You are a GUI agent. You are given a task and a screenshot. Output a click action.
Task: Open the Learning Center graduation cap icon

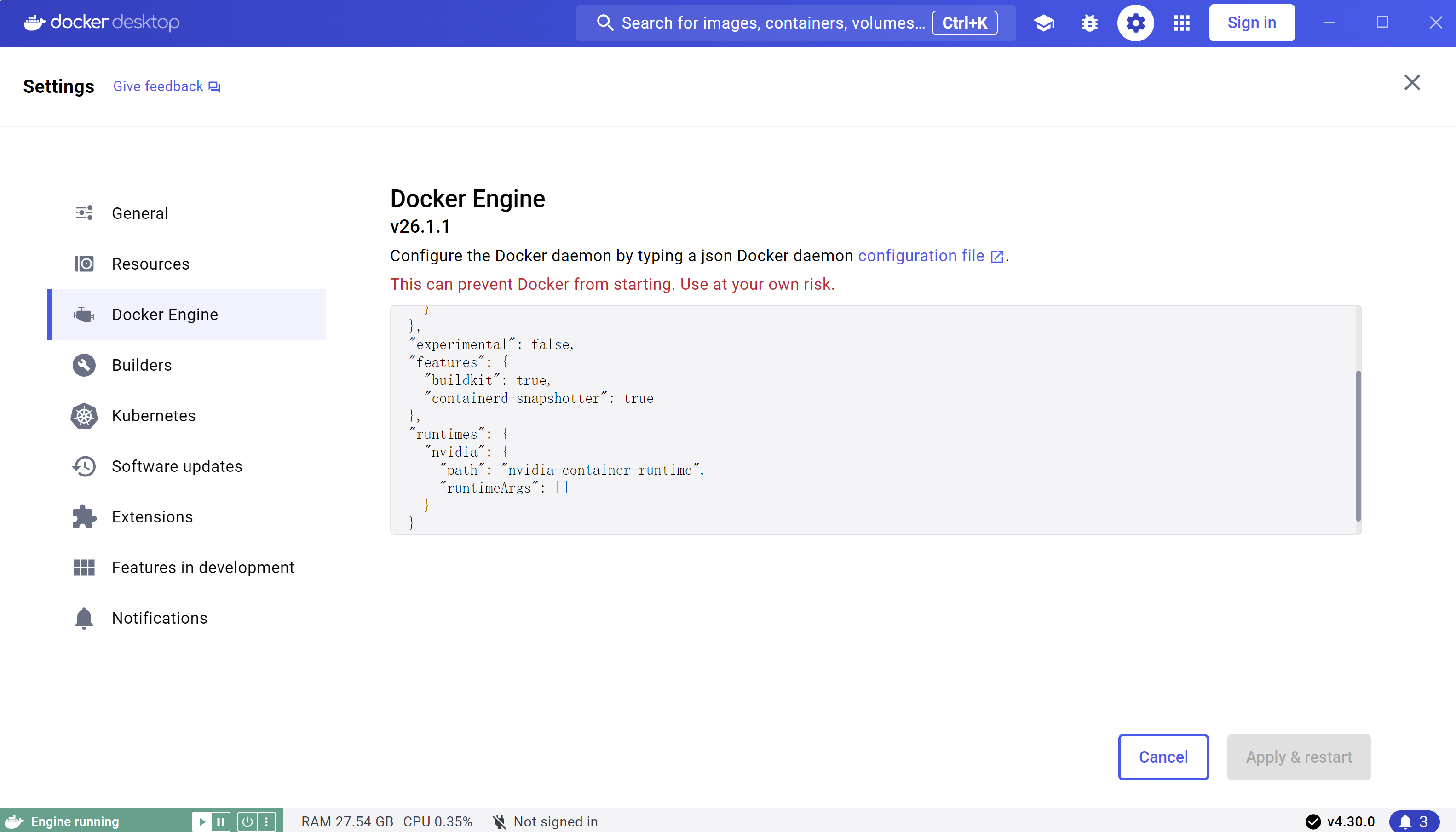1043,23
